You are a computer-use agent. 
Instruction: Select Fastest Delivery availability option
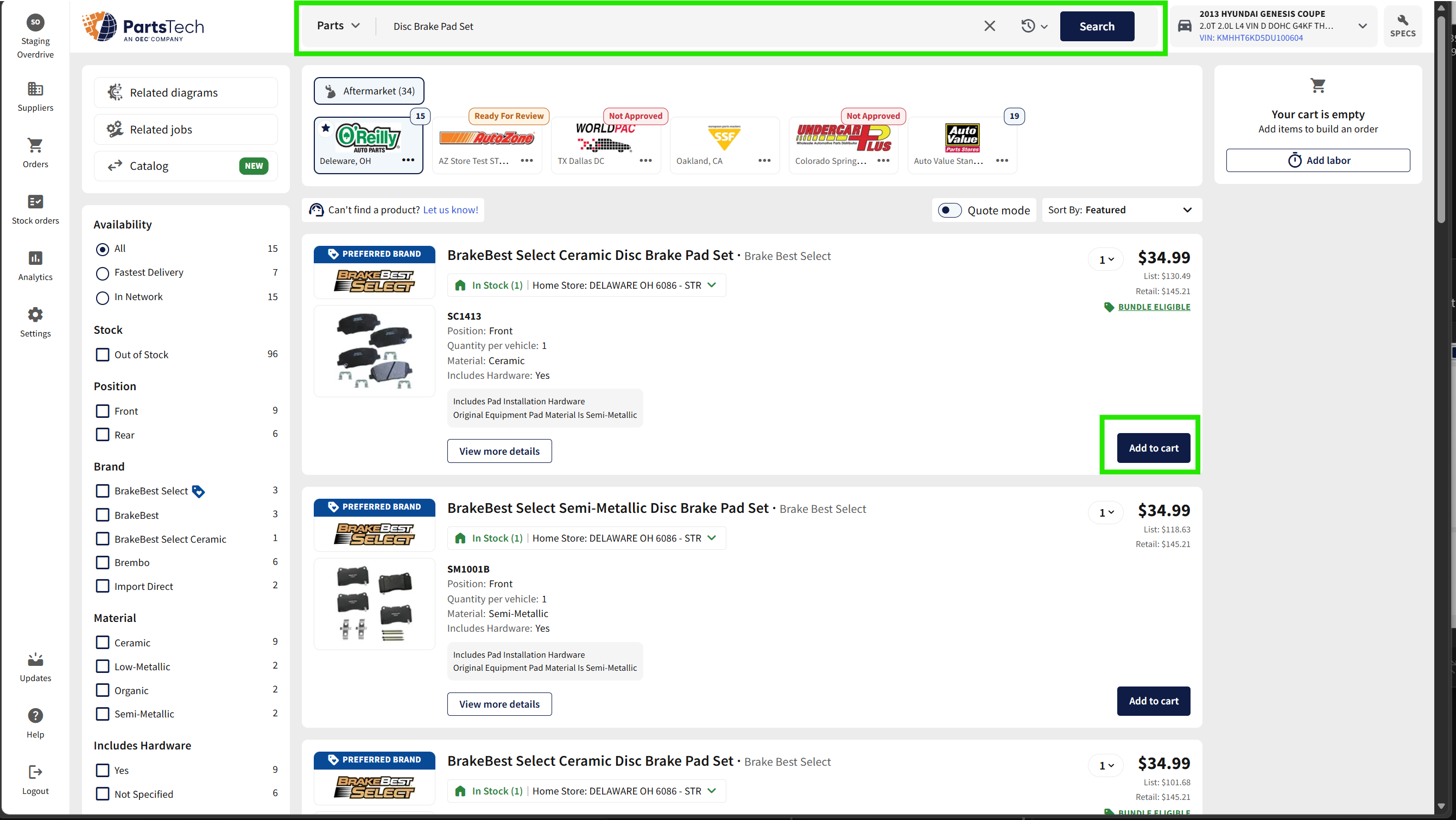click(102, 274)
